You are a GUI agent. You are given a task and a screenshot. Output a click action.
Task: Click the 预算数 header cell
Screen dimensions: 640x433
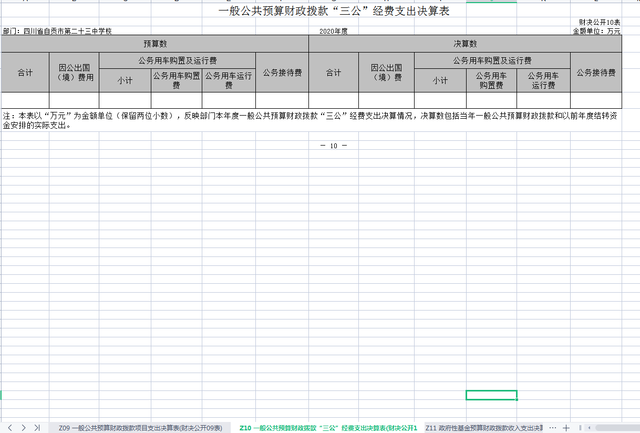[x=155, y=45]
